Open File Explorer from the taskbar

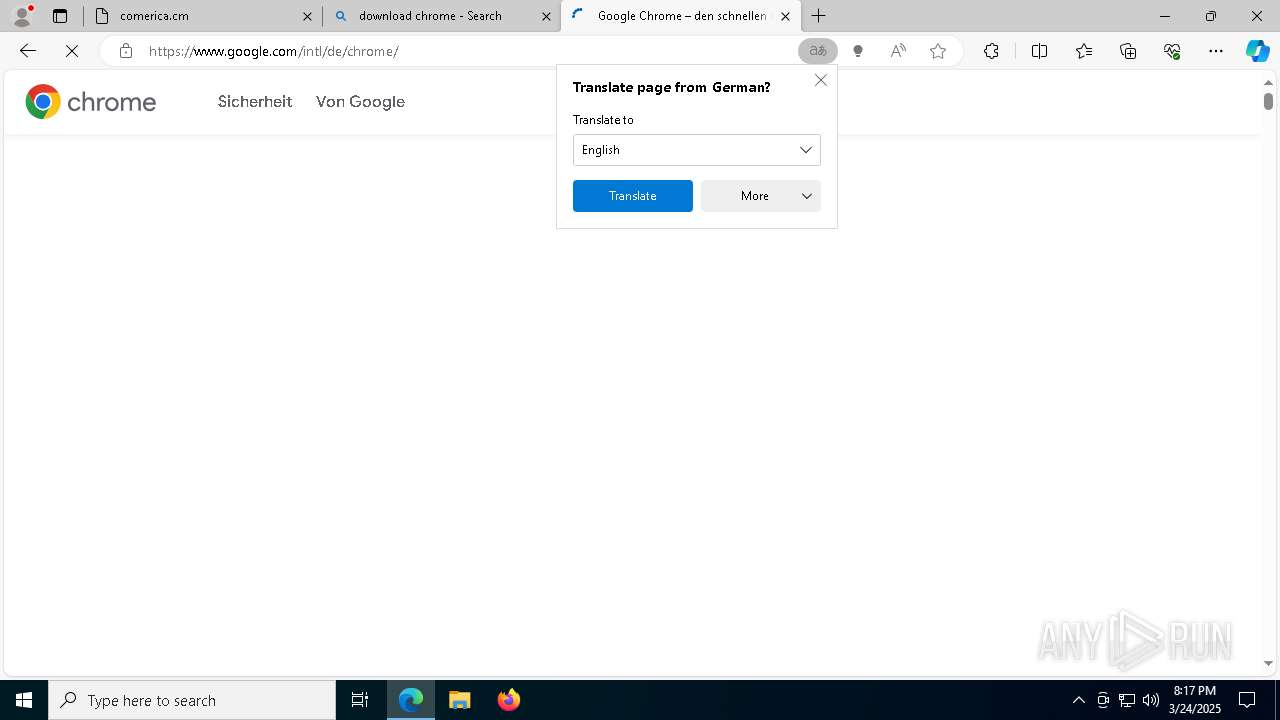[460, 700]
